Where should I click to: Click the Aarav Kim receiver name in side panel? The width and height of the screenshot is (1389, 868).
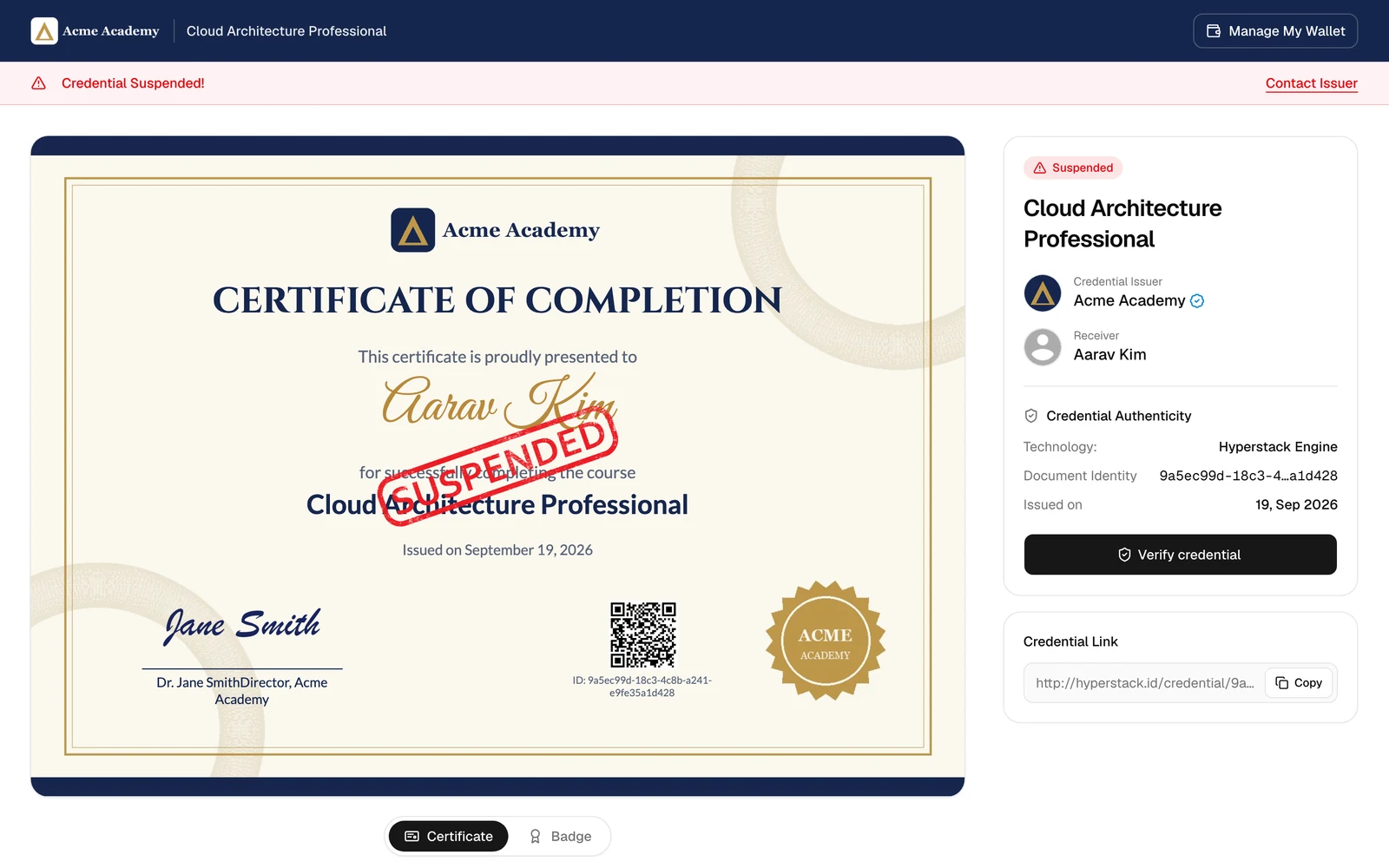click(x=1109, y=355)
